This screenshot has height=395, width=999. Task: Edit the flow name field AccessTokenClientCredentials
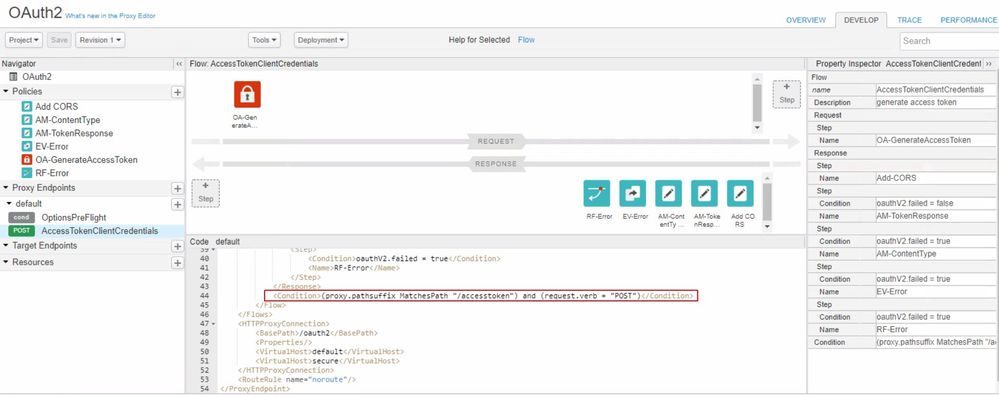point(935,90)
